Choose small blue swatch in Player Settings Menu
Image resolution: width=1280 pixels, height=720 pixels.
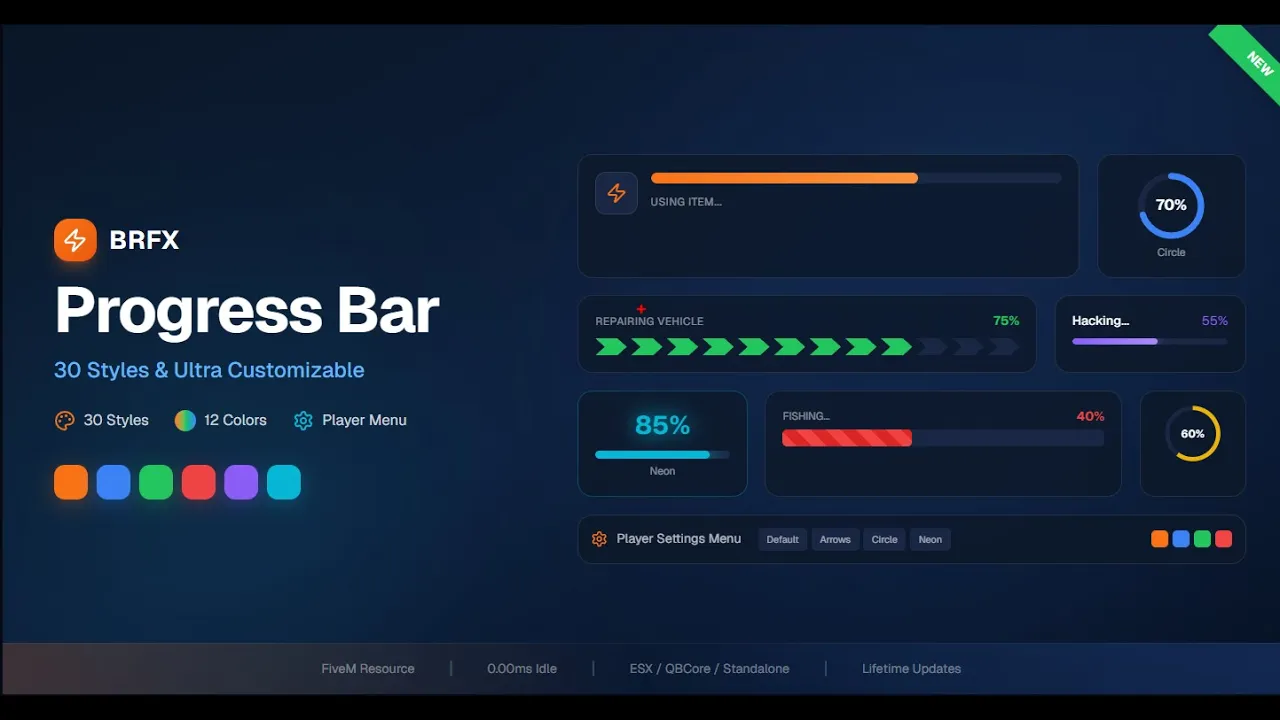(1181, 539)
